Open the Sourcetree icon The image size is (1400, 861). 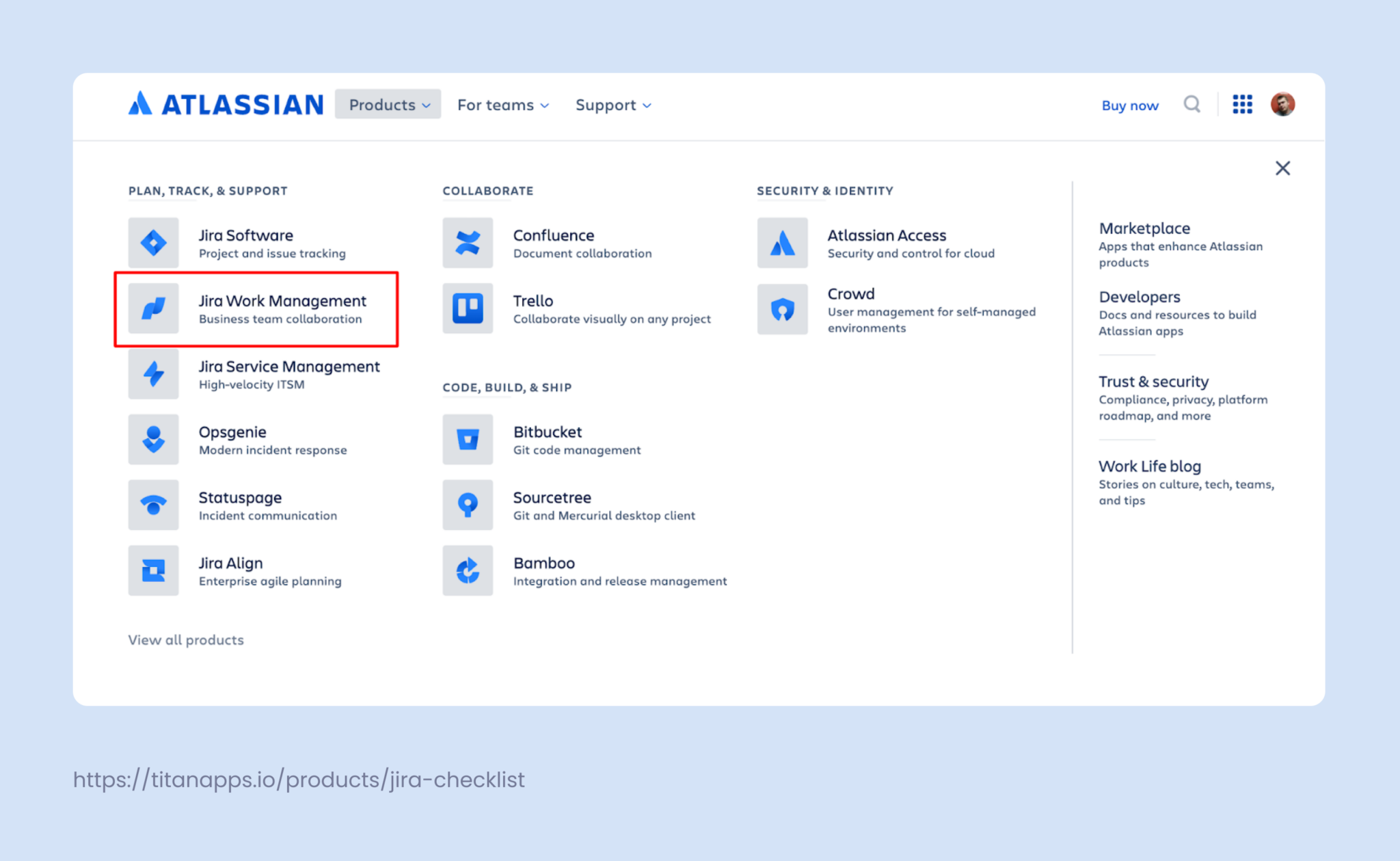click(x=468, y=505)
